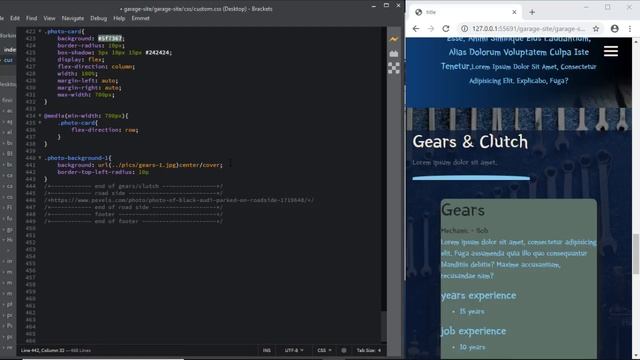Image resolution: width=640 pixels, height=360 pixels.
Task: View site information icon in address bar
Action: pos(464,29)
